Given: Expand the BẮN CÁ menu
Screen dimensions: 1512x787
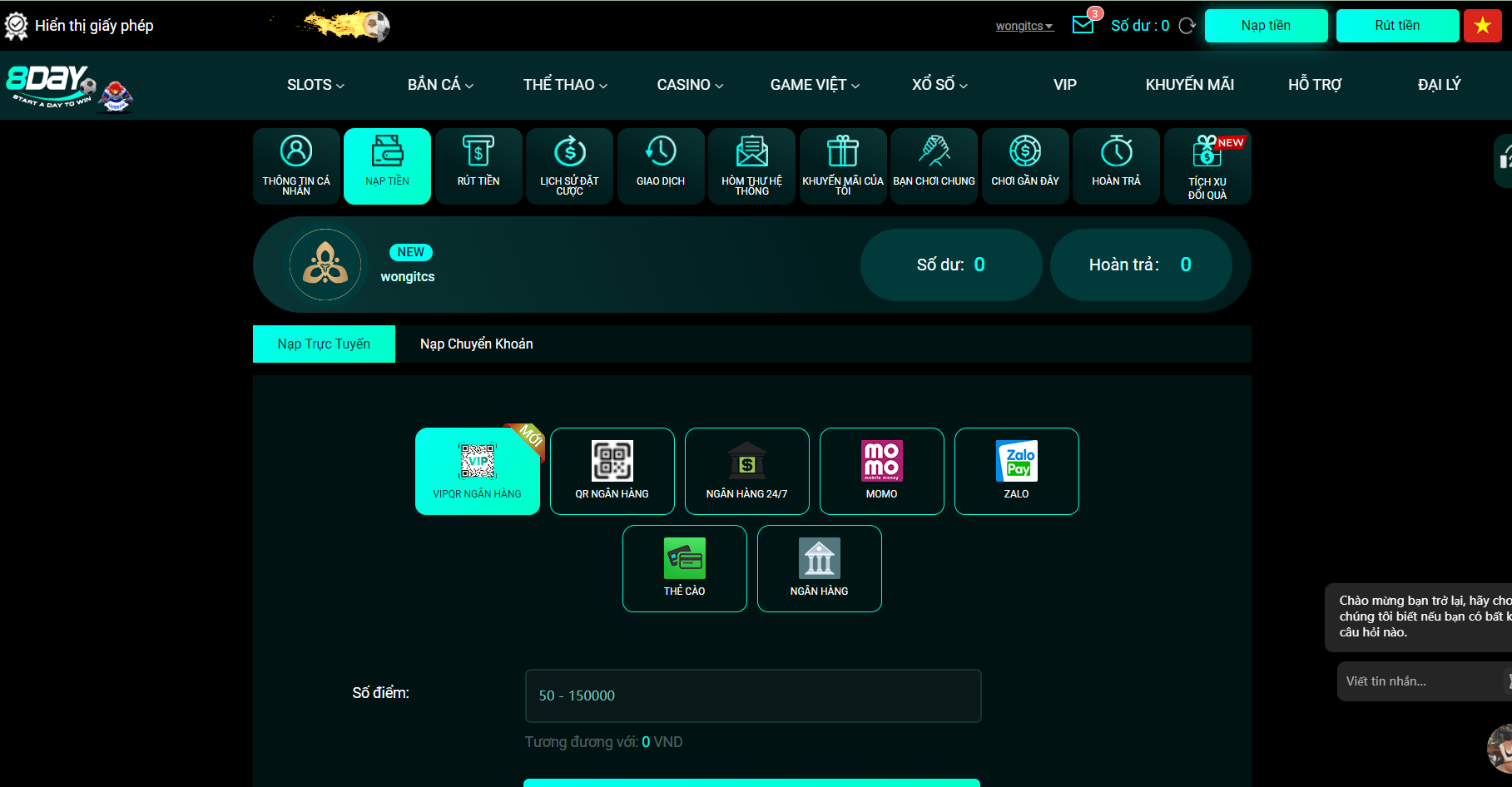Looking at the screenshot, I should click(440, 85).
